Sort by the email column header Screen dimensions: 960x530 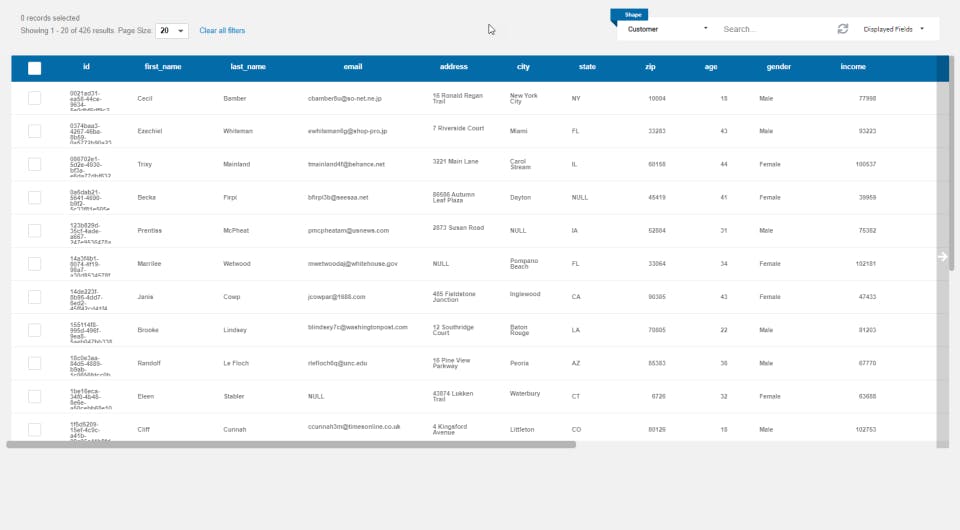point(353,67)
